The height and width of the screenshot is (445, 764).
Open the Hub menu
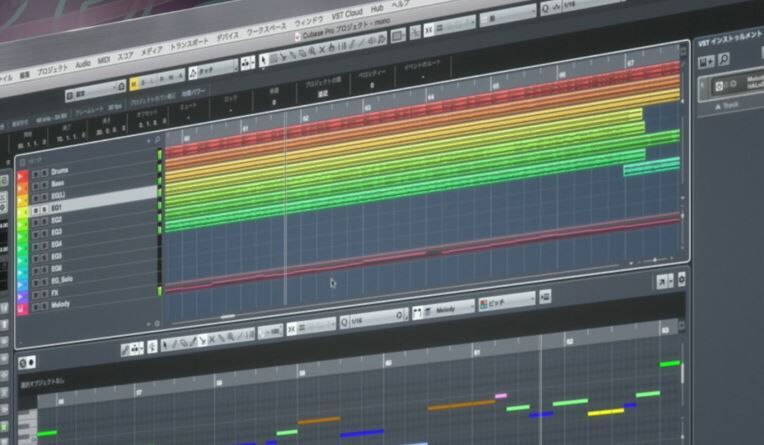pos(377,9)
